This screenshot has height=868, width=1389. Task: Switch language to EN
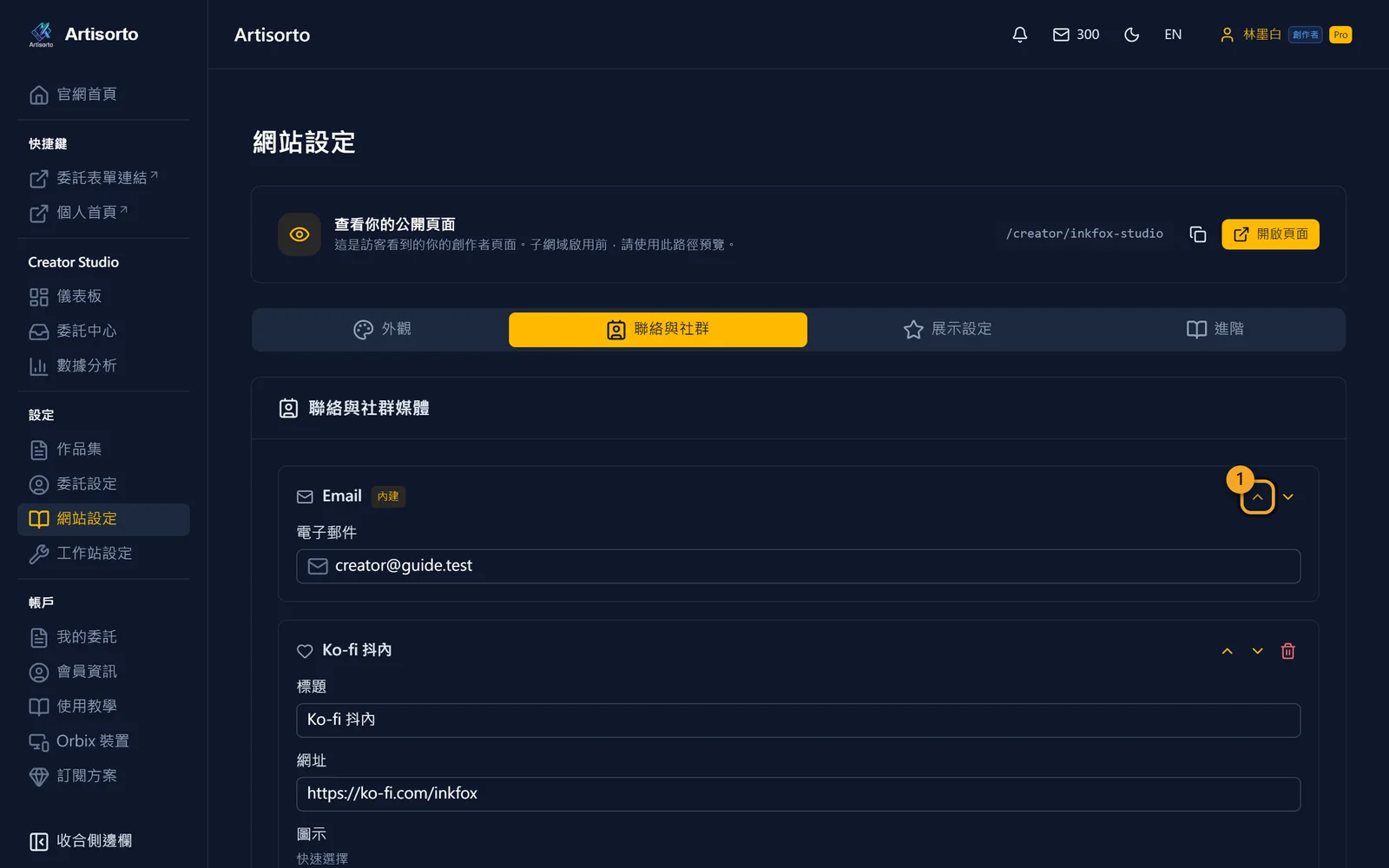click(x=1173, y=35)
